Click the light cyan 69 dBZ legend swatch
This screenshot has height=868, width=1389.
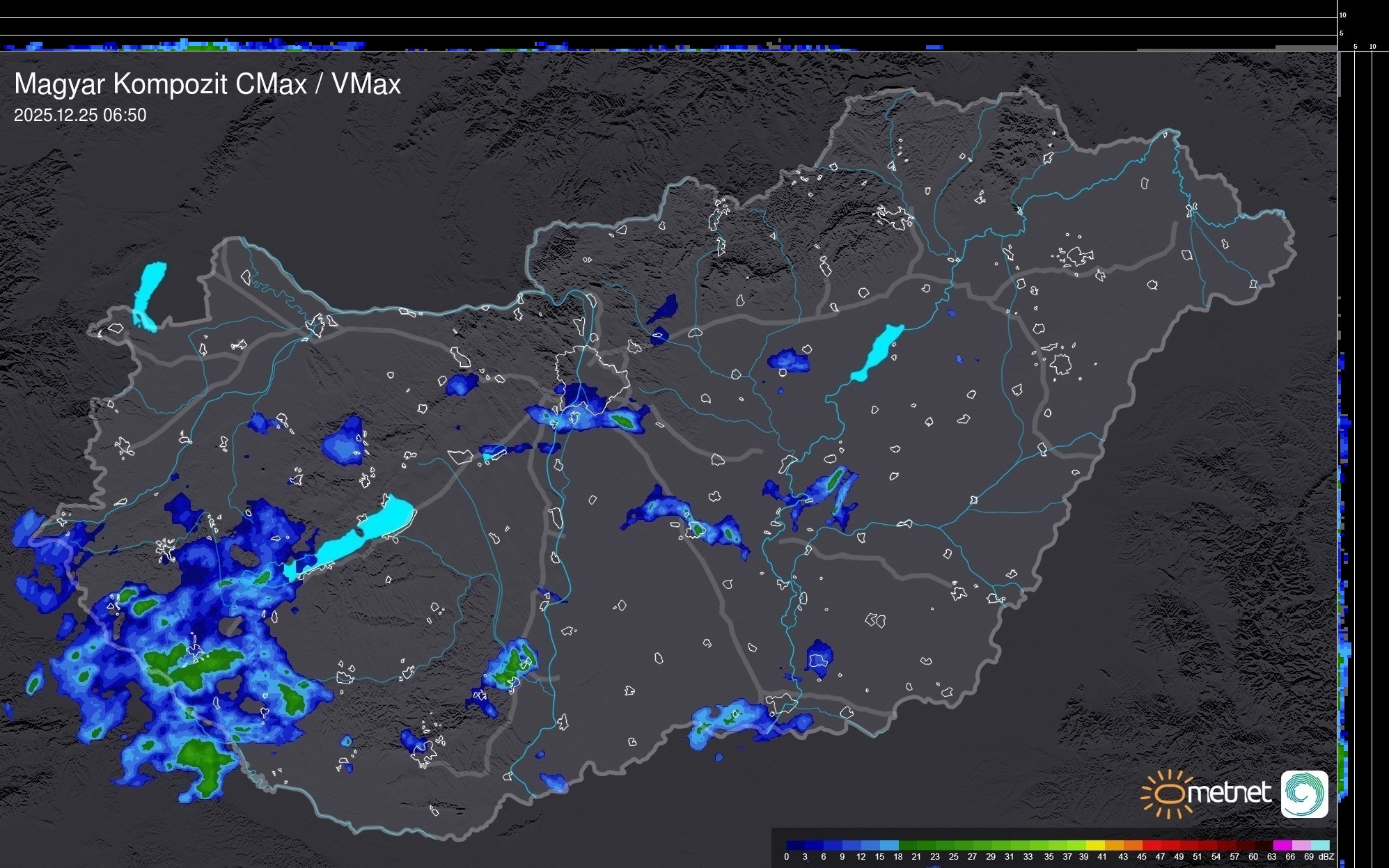click(x=1319, y=845)
